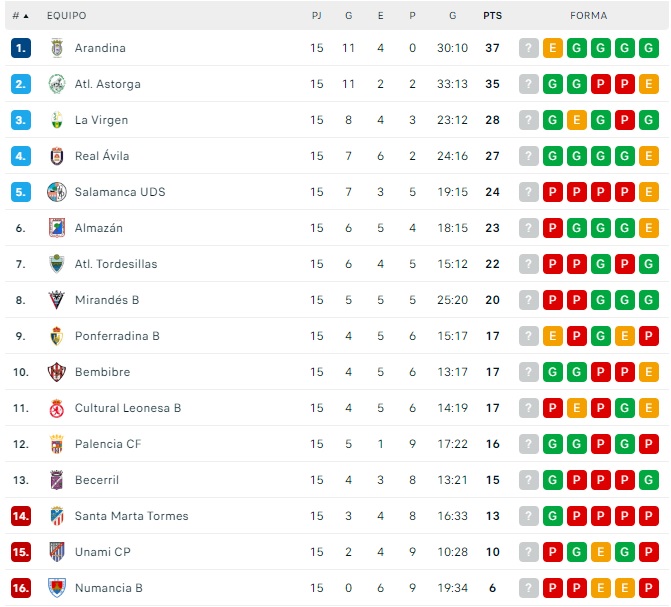The height and width of the screenshot is (607, 671).
Task: Click the FORMA column header
Action: pos(588,16)
